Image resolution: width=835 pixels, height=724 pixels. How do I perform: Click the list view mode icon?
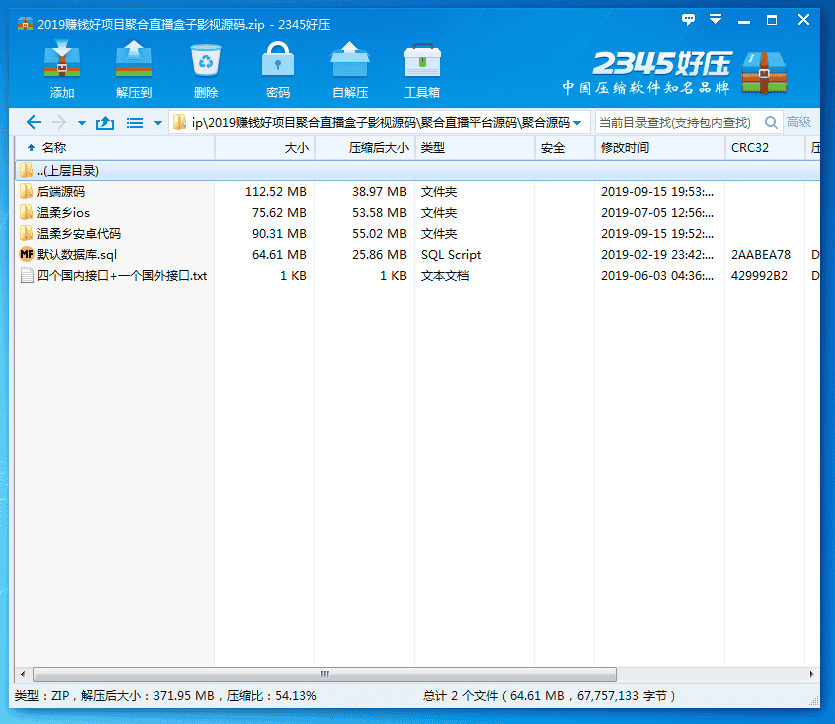click(135, 123)
